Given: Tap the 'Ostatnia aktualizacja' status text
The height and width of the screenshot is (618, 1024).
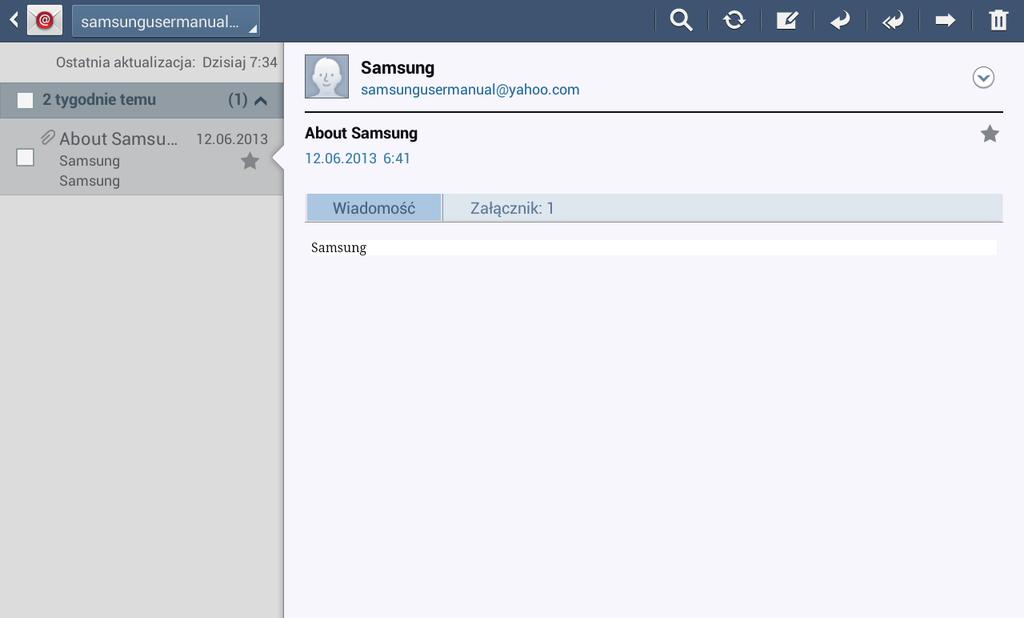Looking at the screenshot, I should (x=167, y=62).
